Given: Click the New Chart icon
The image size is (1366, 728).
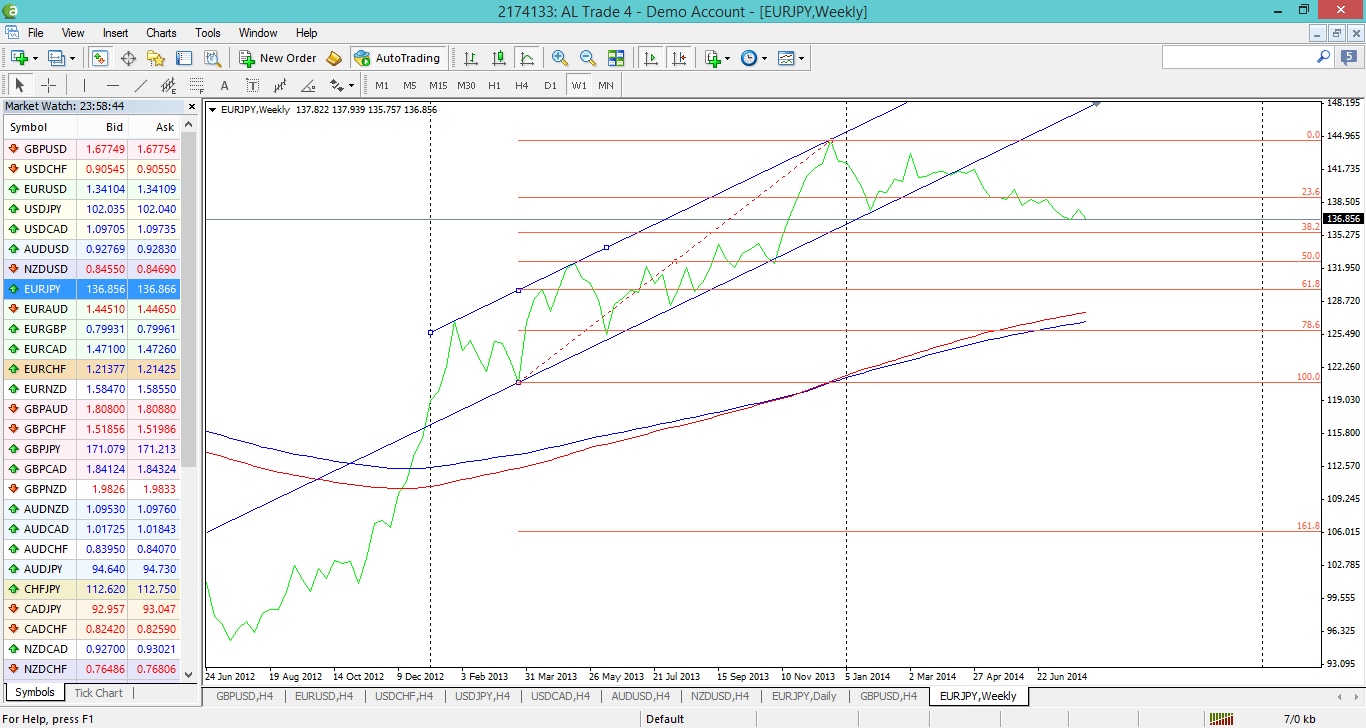Looking at the screenshot, I should [x=19, y=58].
